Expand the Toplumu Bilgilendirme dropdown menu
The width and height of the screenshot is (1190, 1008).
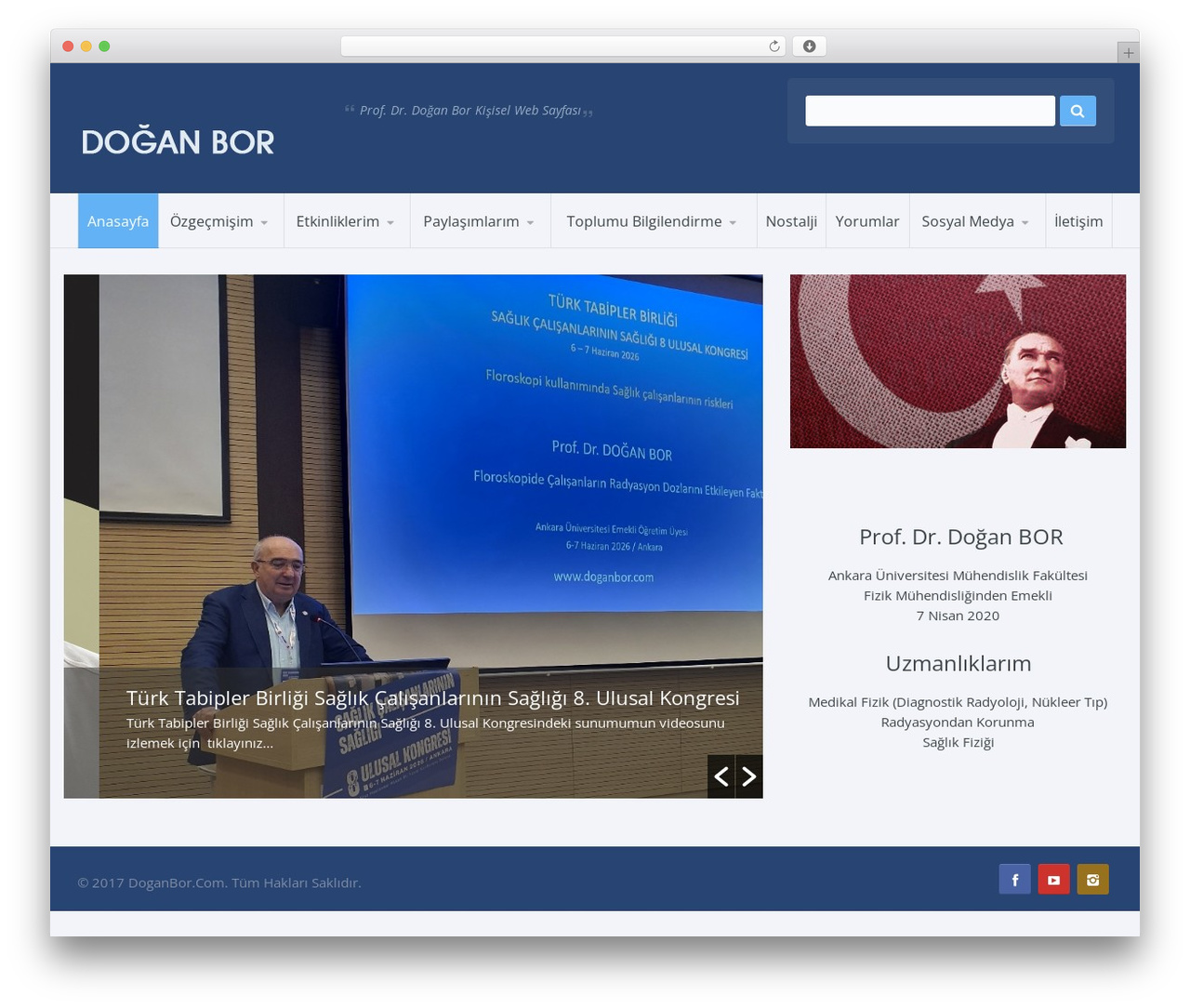coord(653,221)
